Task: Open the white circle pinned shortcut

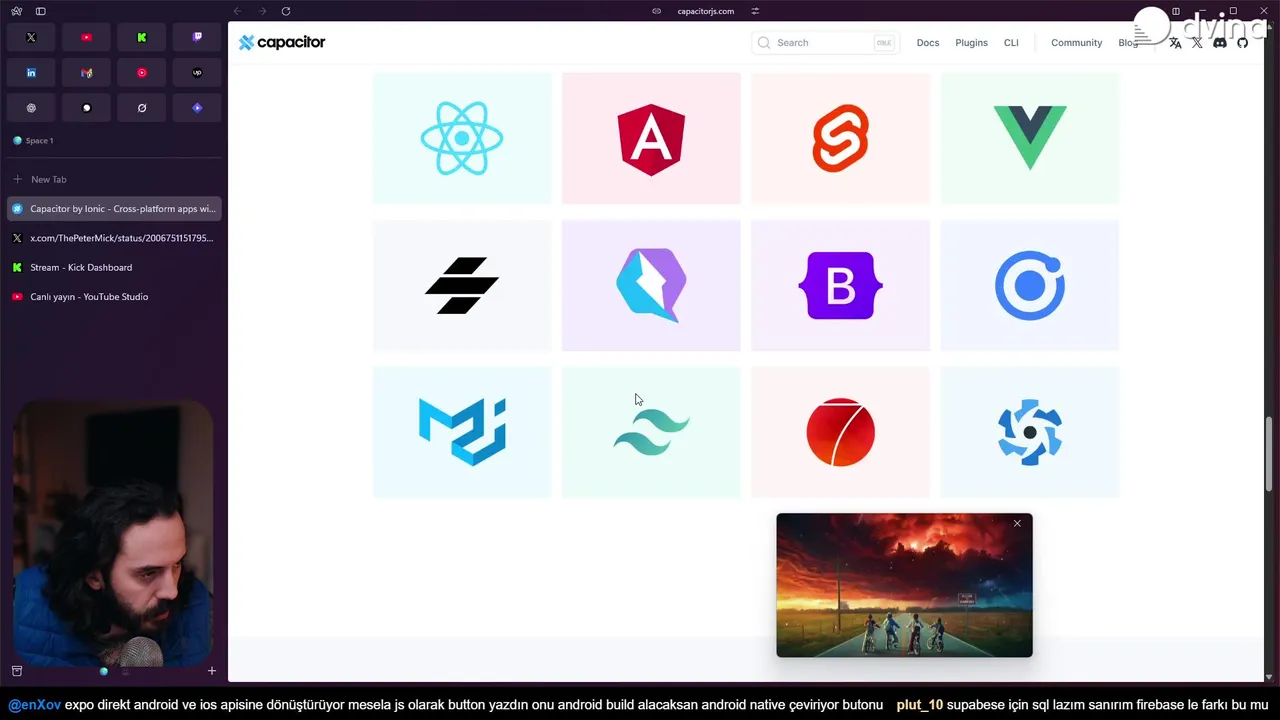Action: click(86, 108)
